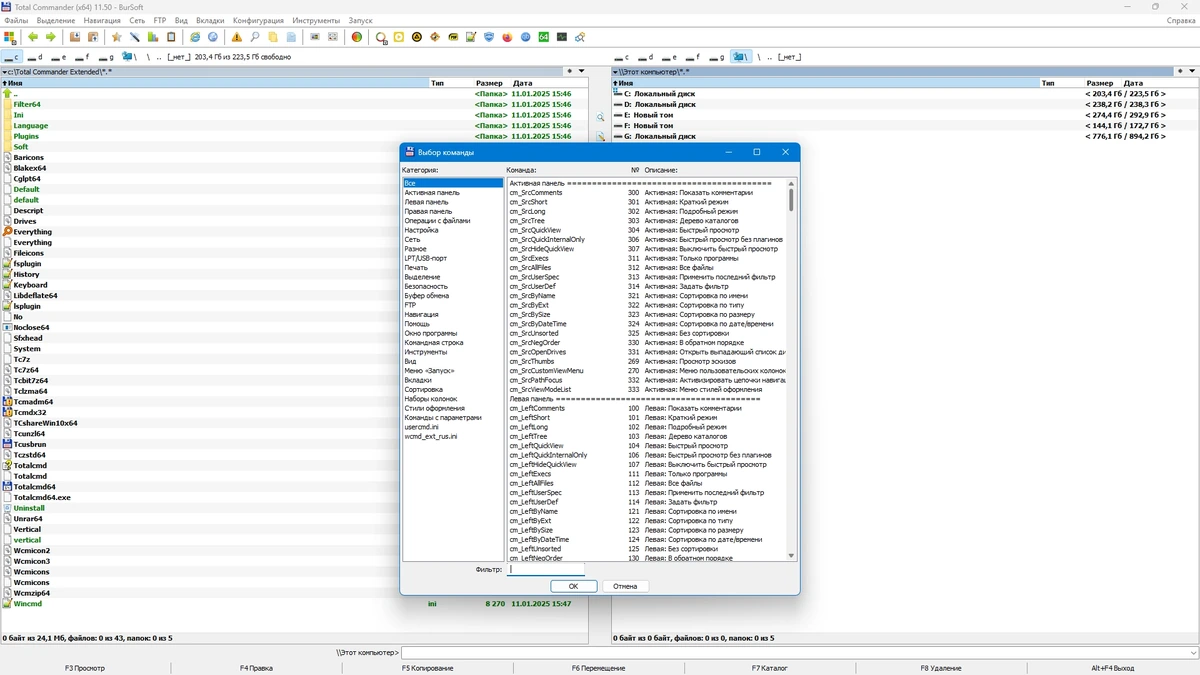Open right panel history dropdown arrow

coord(1194,72)
